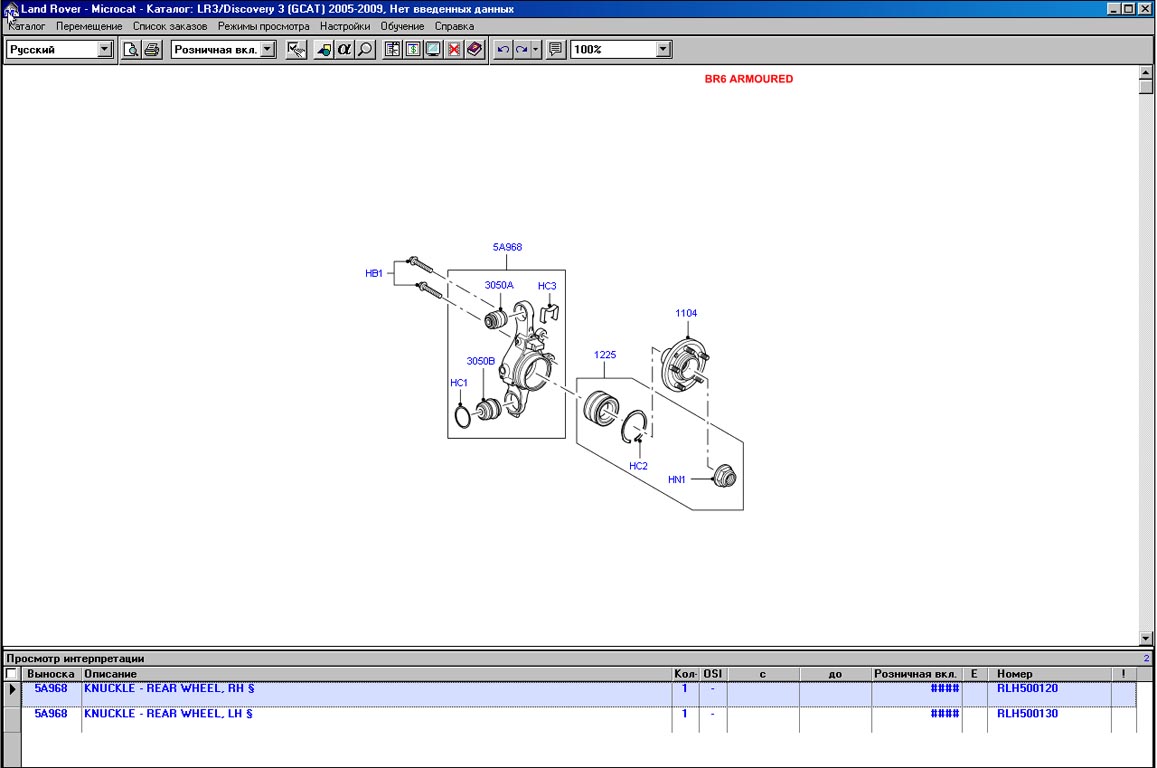Click the monitor screen toolbar icon
Image resolution: width=1157 pixels, height=768 pixels.
433,49
